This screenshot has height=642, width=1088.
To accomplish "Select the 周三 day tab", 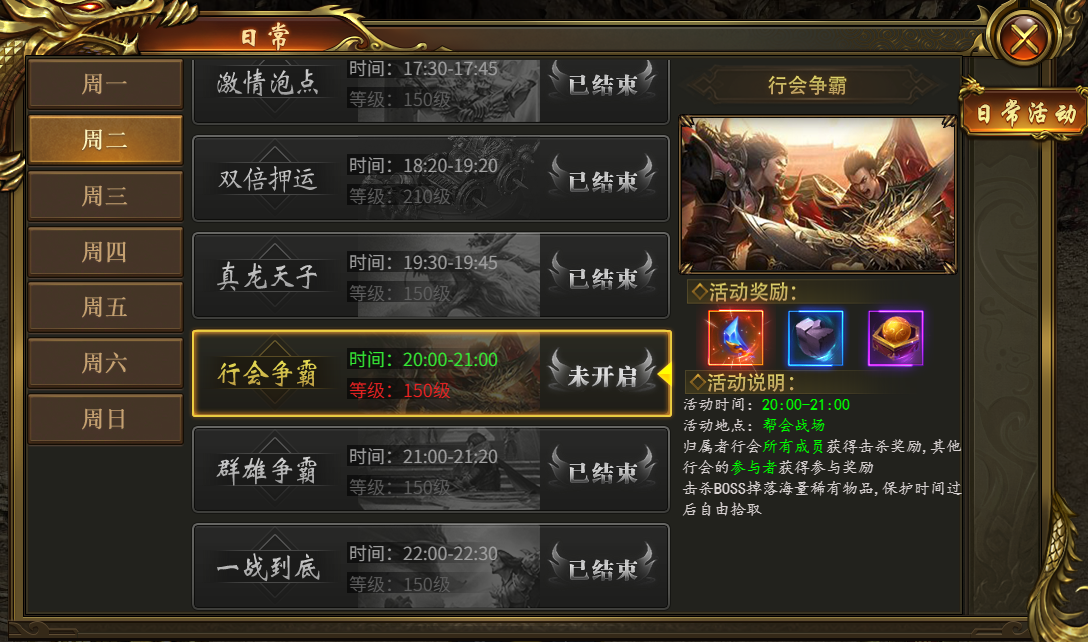I will [105, 196].
